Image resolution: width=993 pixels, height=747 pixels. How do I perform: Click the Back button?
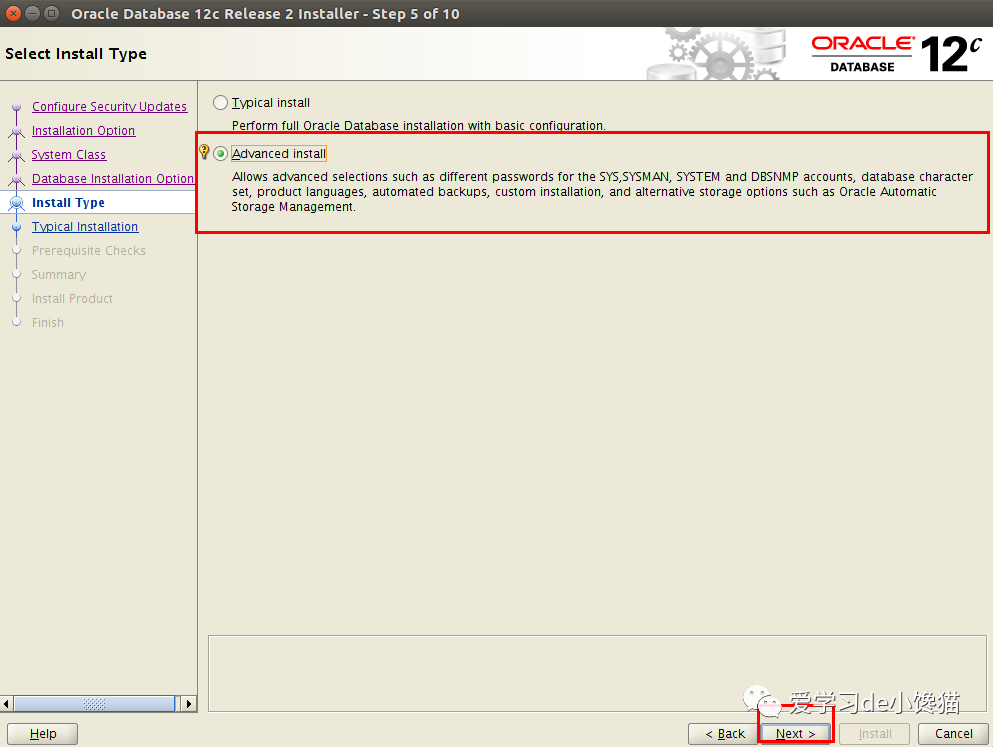723,734
